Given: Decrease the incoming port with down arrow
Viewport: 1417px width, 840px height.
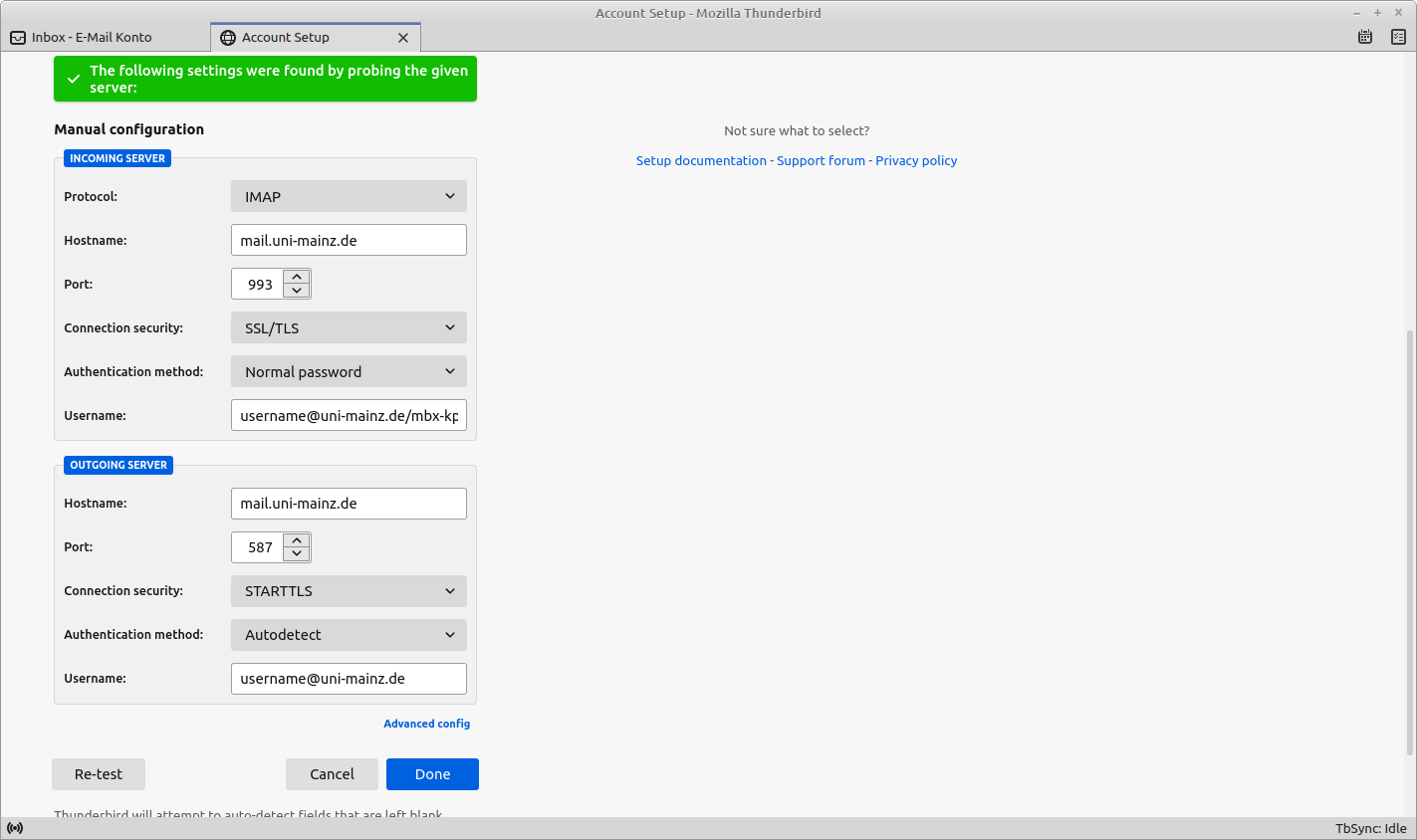Looking at the screenshot, I should (297, 291).
